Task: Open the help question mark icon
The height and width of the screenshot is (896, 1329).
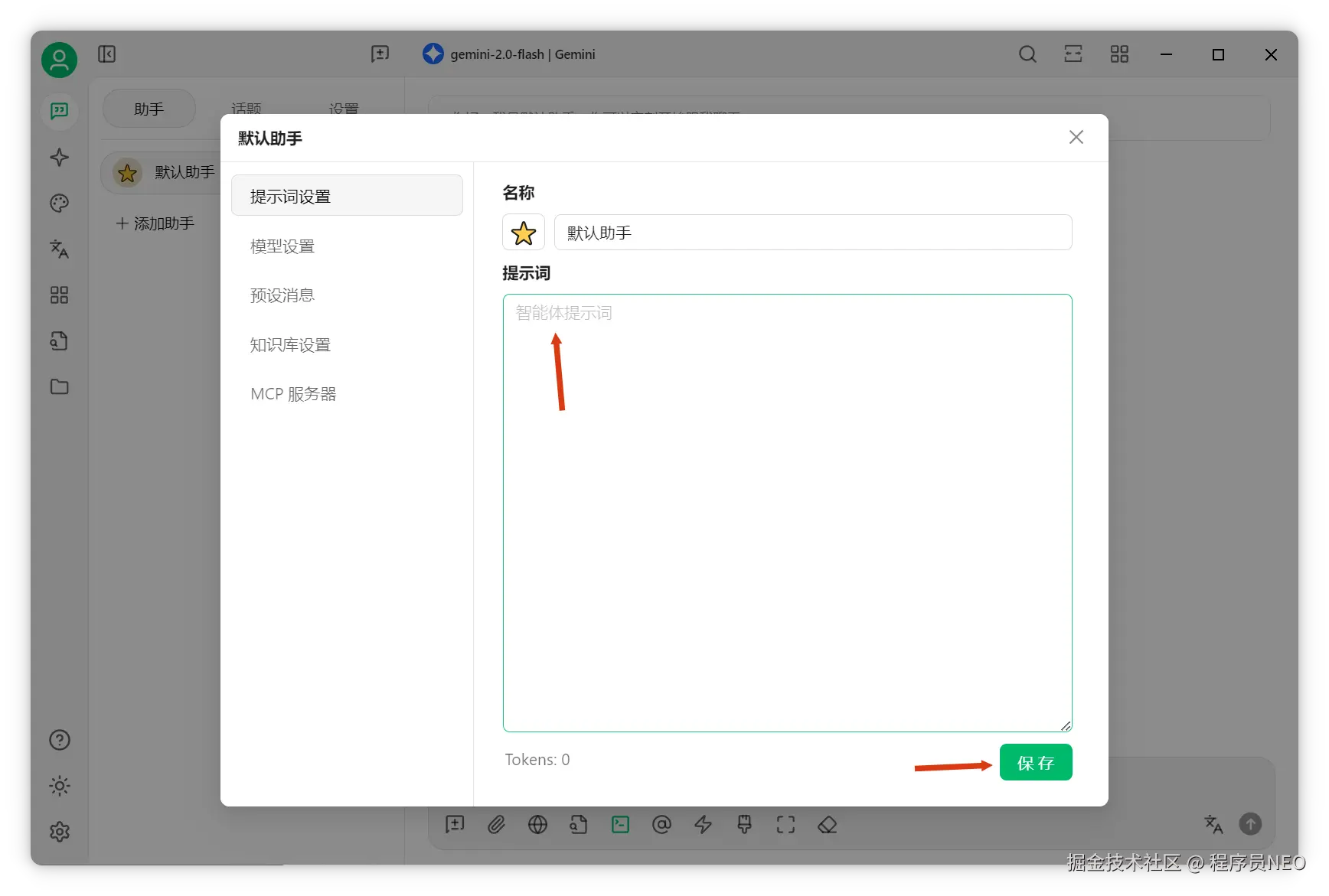Action: click(x=59, y=740)
